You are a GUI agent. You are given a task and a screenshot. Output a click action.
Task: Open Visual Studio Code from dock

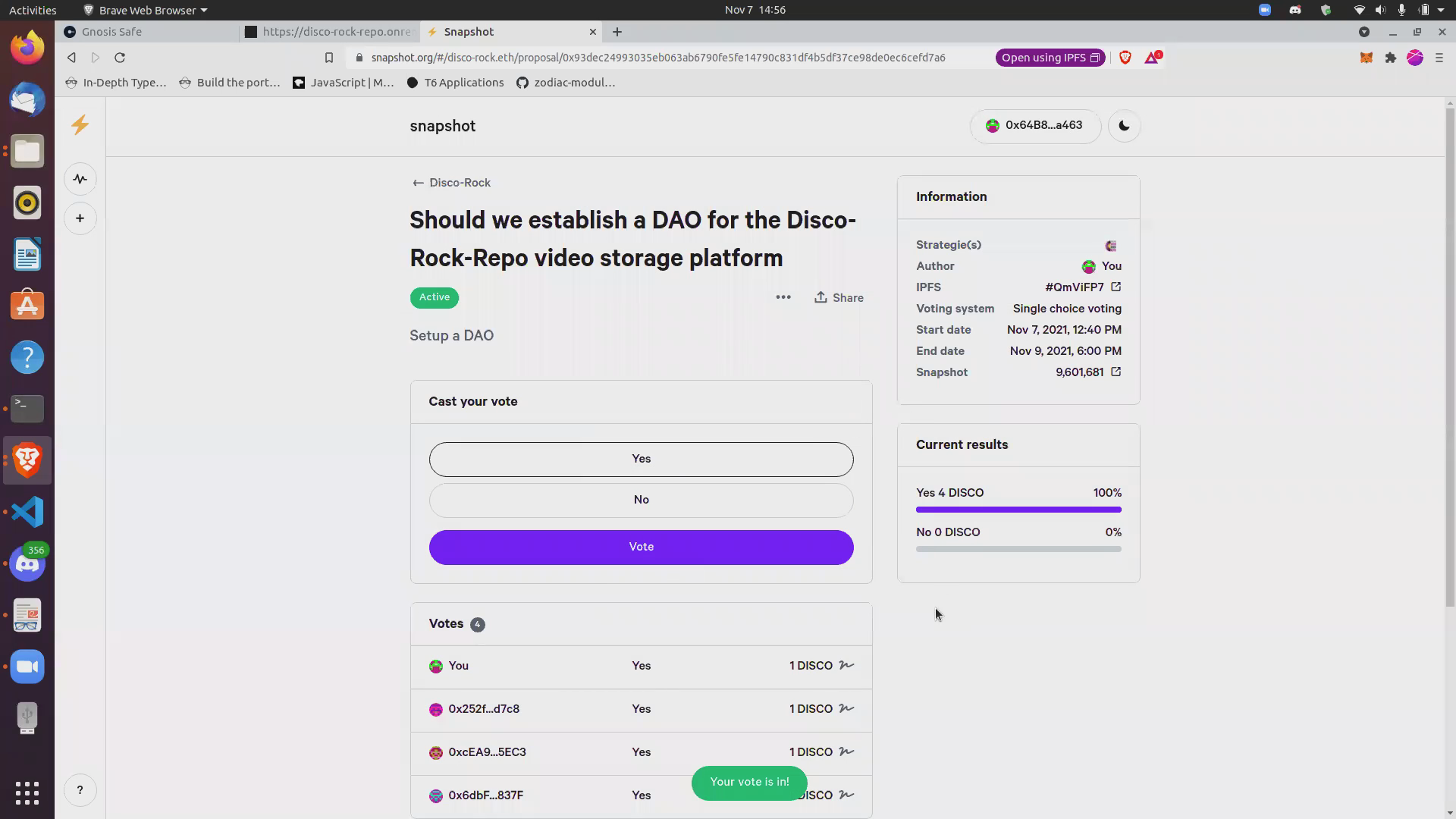[27, 512]
